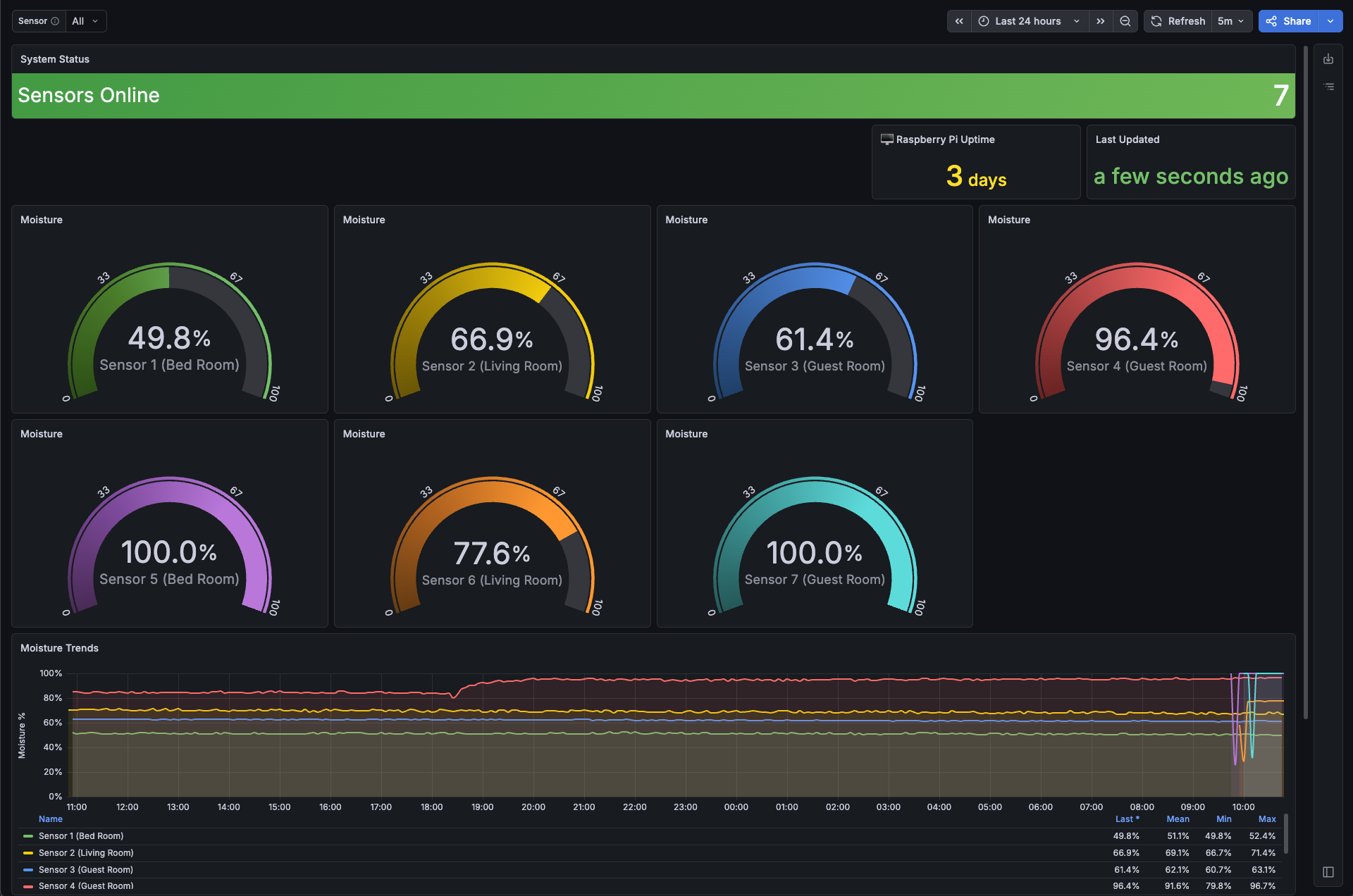This screenshot has width=1353, height=896.
Task: Sort legend by Name column
Action: pyautogui.click(x=51, y=819)
